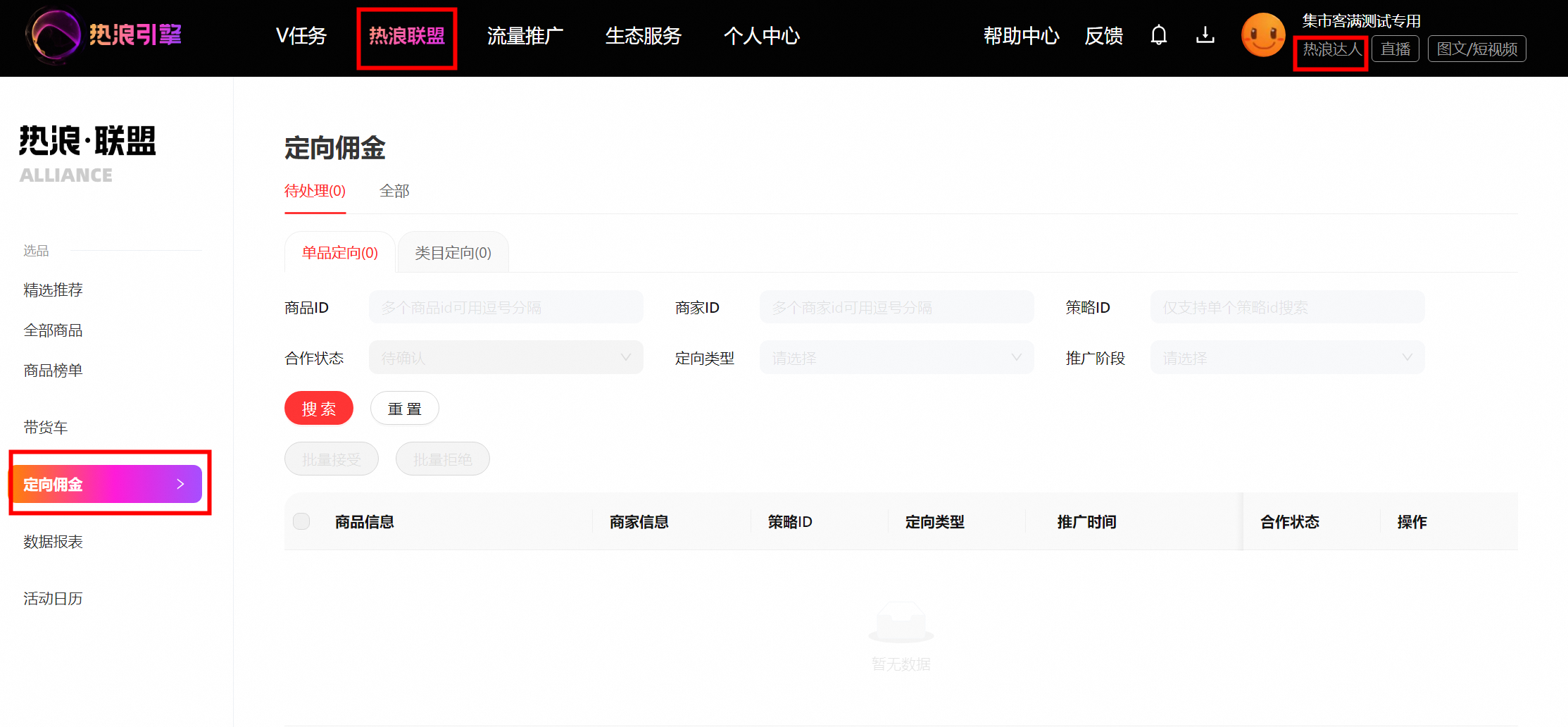Open 数据报表 in the sidebar
The image size is (1568, 727).
pyautogui.click(x=53, y=541)
